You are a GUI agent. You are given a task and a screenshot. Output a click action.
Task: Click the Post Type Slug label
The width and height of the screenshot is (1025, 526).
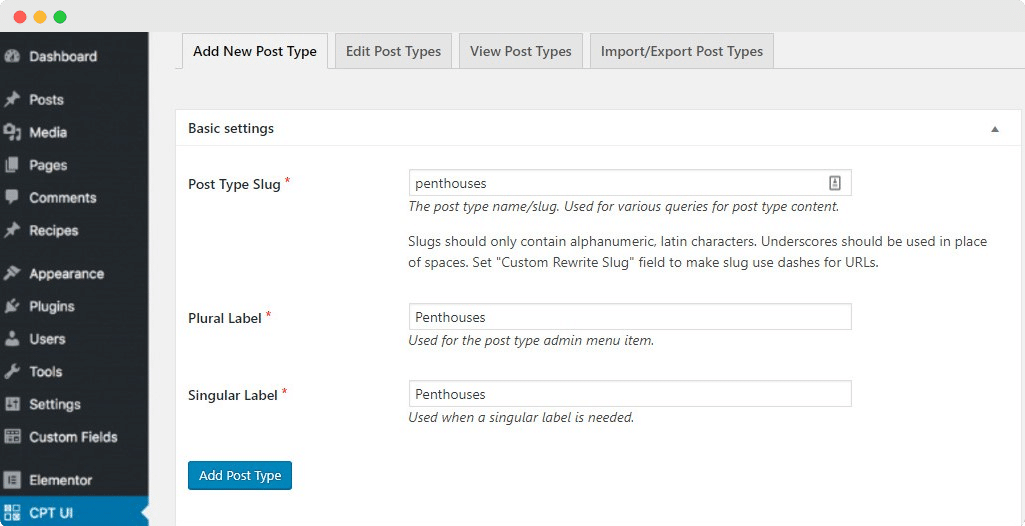235,184
